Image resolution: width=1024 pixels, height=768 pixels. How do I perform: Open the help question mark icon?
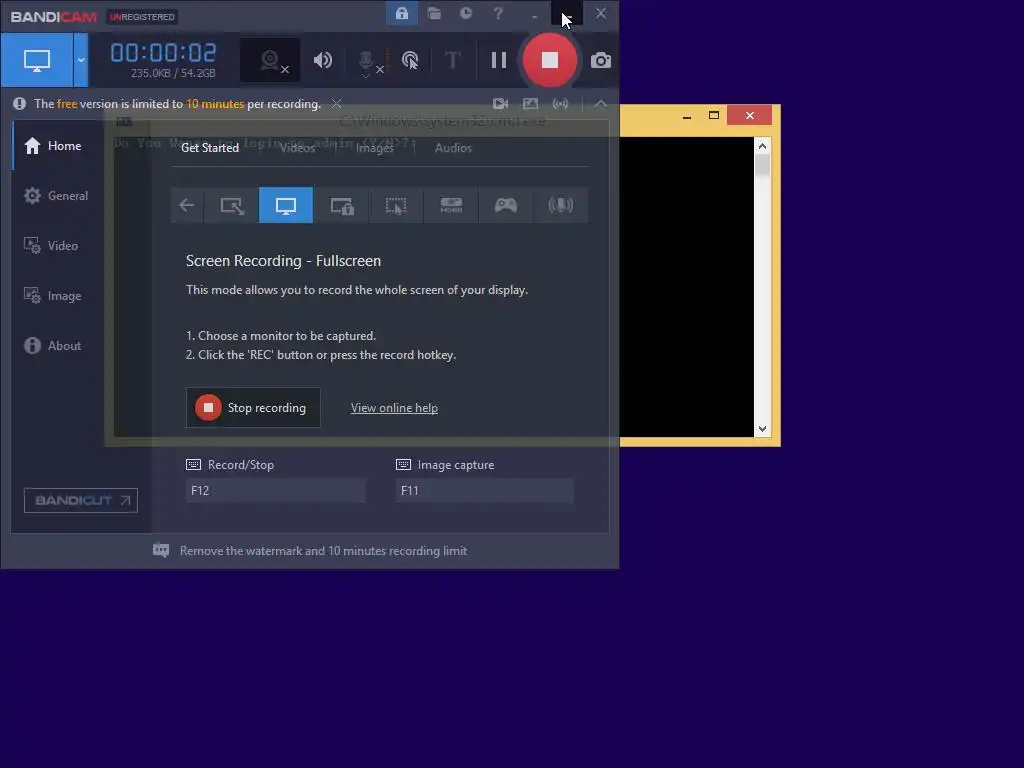(x=498, y=13)
